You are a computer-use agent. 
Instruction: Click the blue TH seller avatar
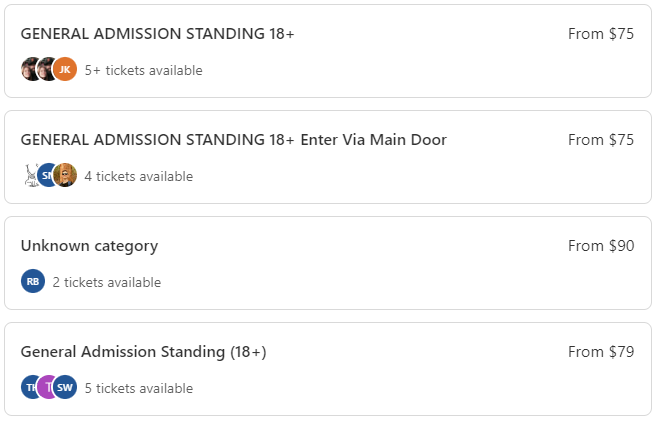pyautogui.click(x=30, y=387)
